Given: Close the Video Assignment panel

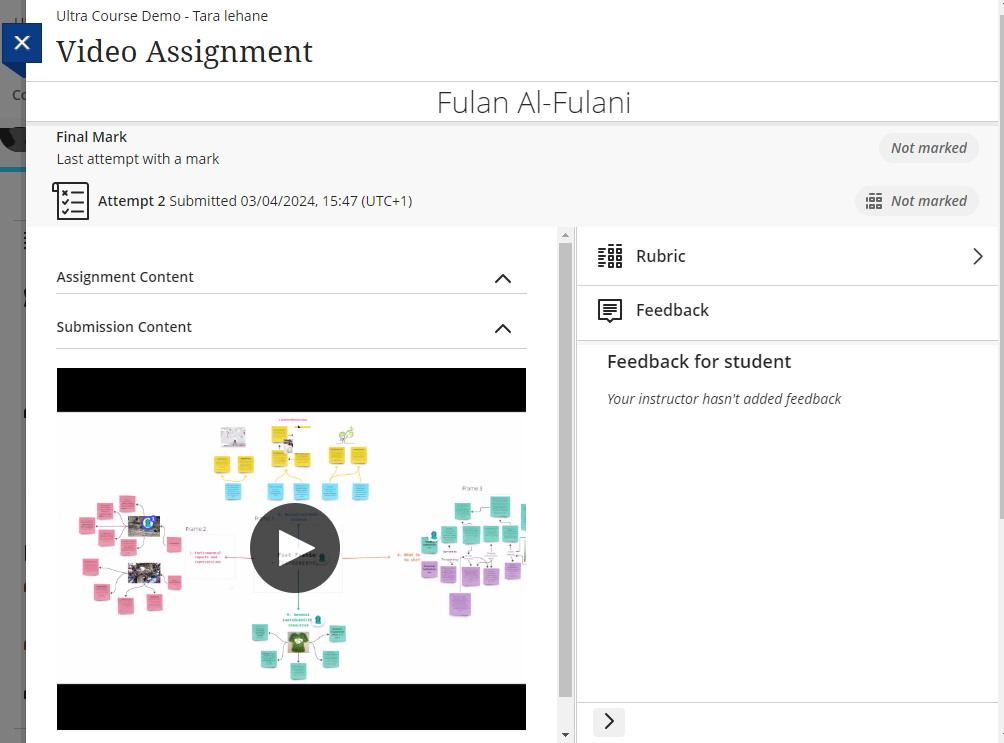Looking at the screenshot, I should point(22,43).
